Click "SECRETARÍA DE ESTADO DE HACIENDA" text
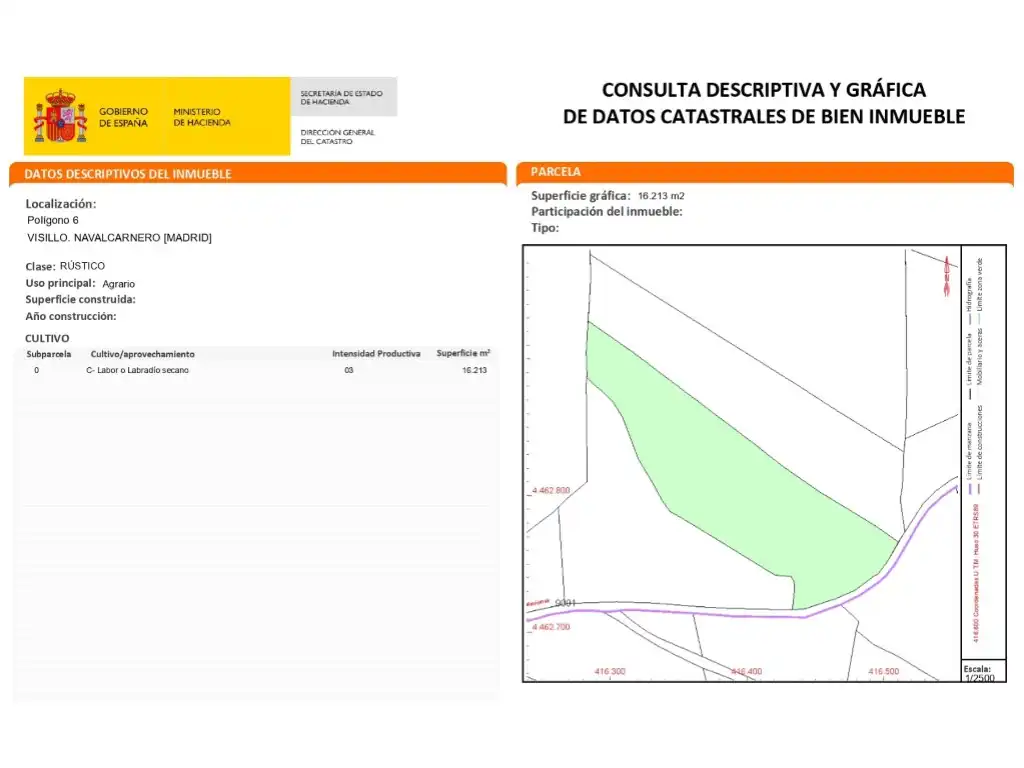Viewport: 1024px width, 768px height. click(342, 97)
